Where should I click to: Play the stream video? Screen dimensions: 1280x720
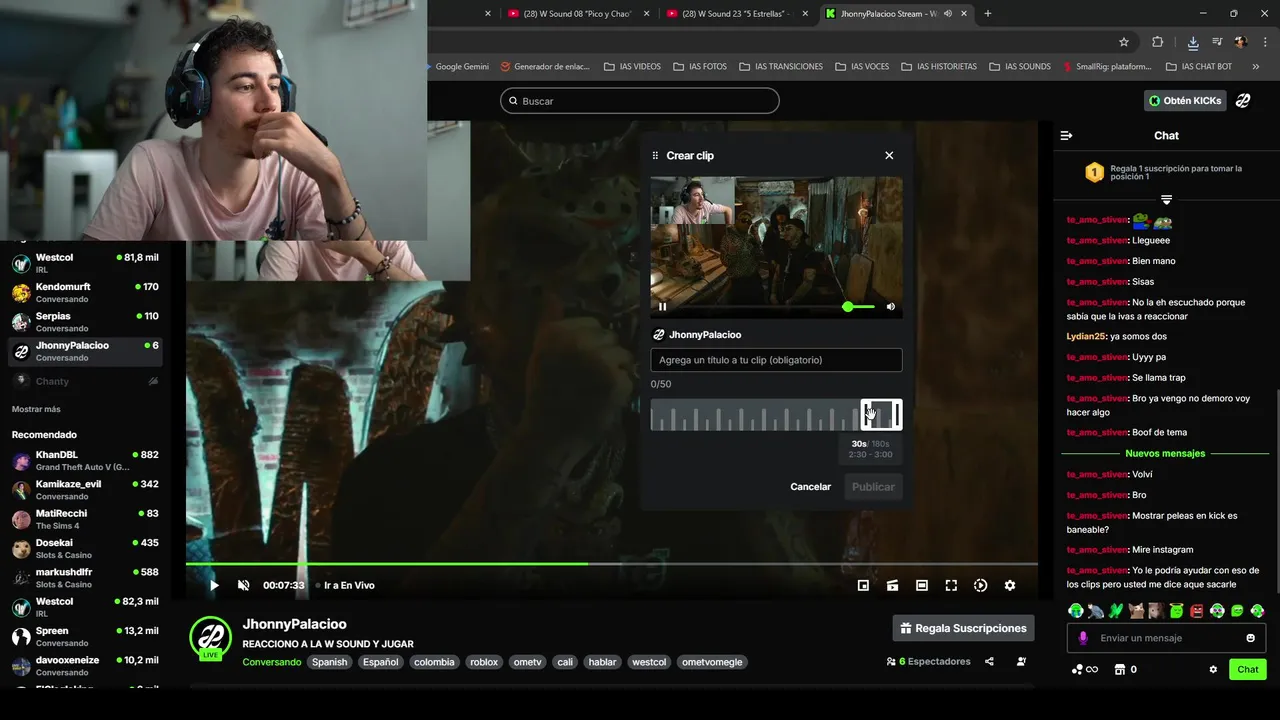click(x=213, y=585)
